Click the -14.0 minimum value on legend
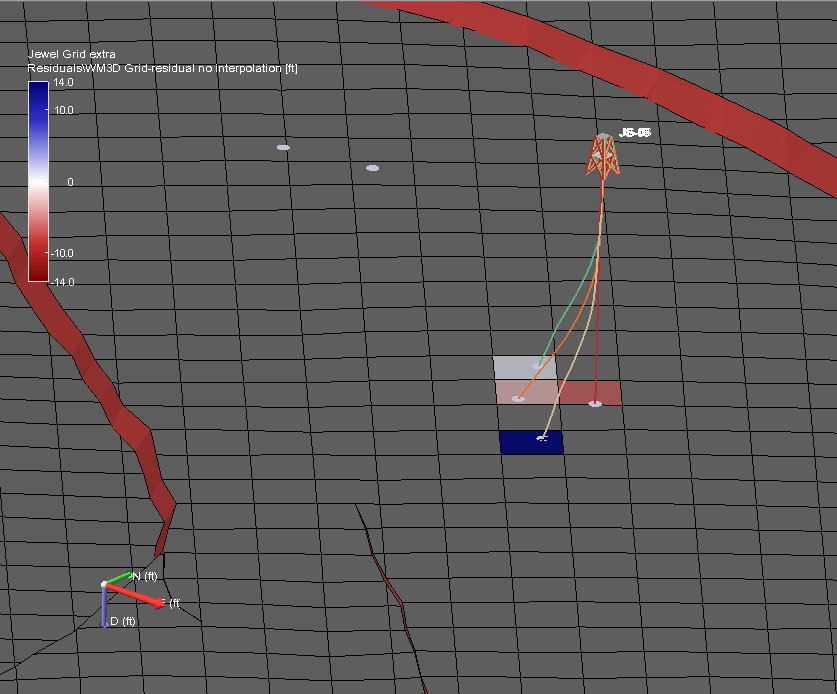837x694 pixels. (63, 282)
